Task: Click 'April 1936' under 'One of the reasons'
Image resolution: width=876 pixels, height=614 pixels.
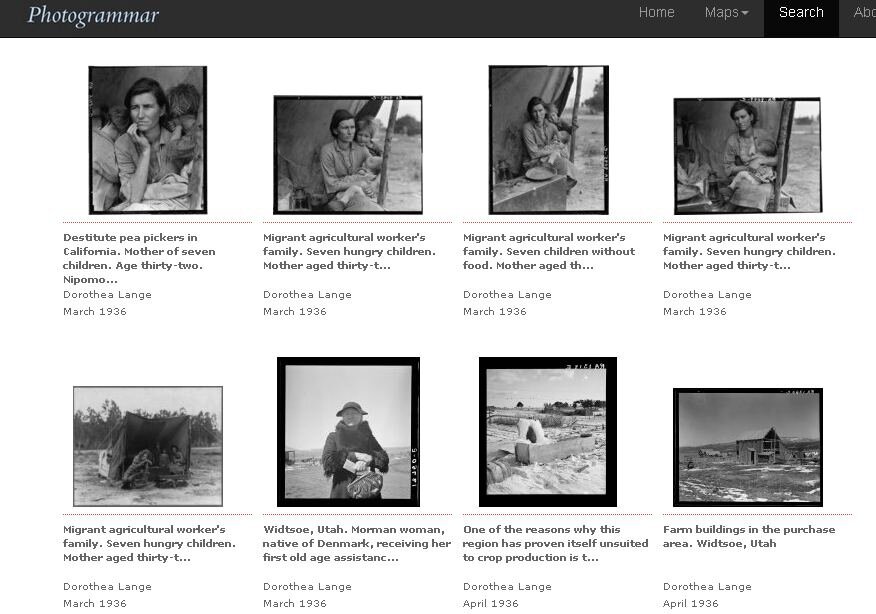Action: pyautogui.click(x=491, y=603)
